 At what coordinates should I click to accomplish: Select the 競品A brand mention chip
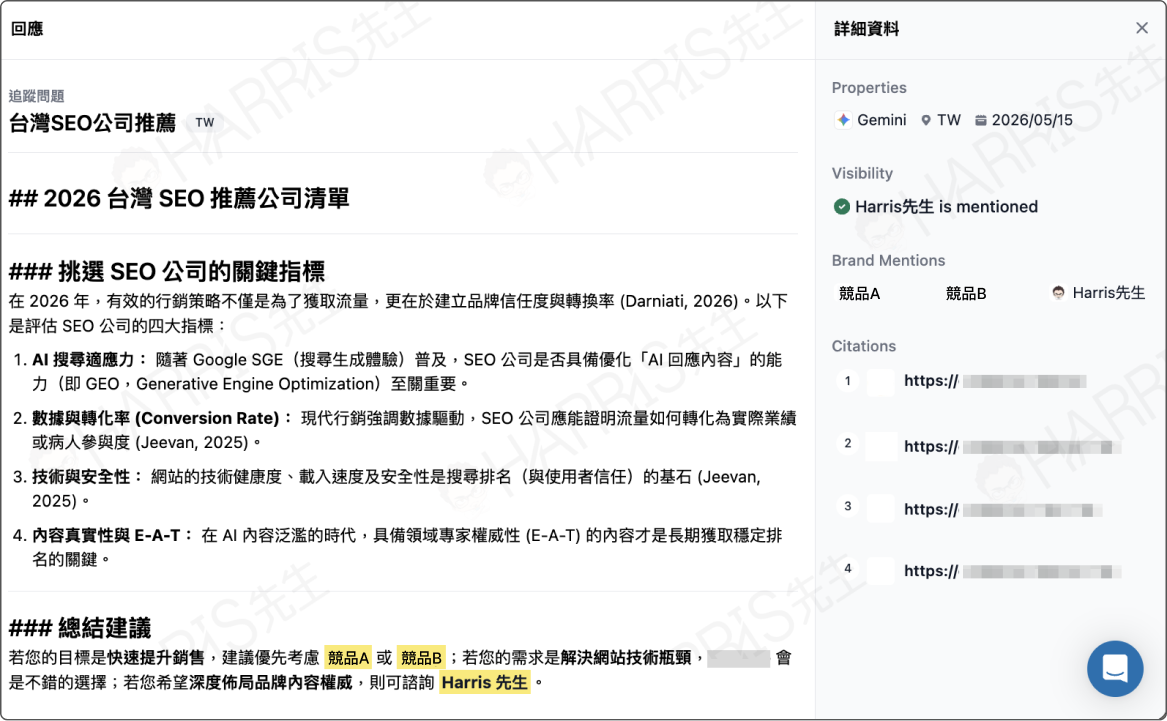pos(860,294)
